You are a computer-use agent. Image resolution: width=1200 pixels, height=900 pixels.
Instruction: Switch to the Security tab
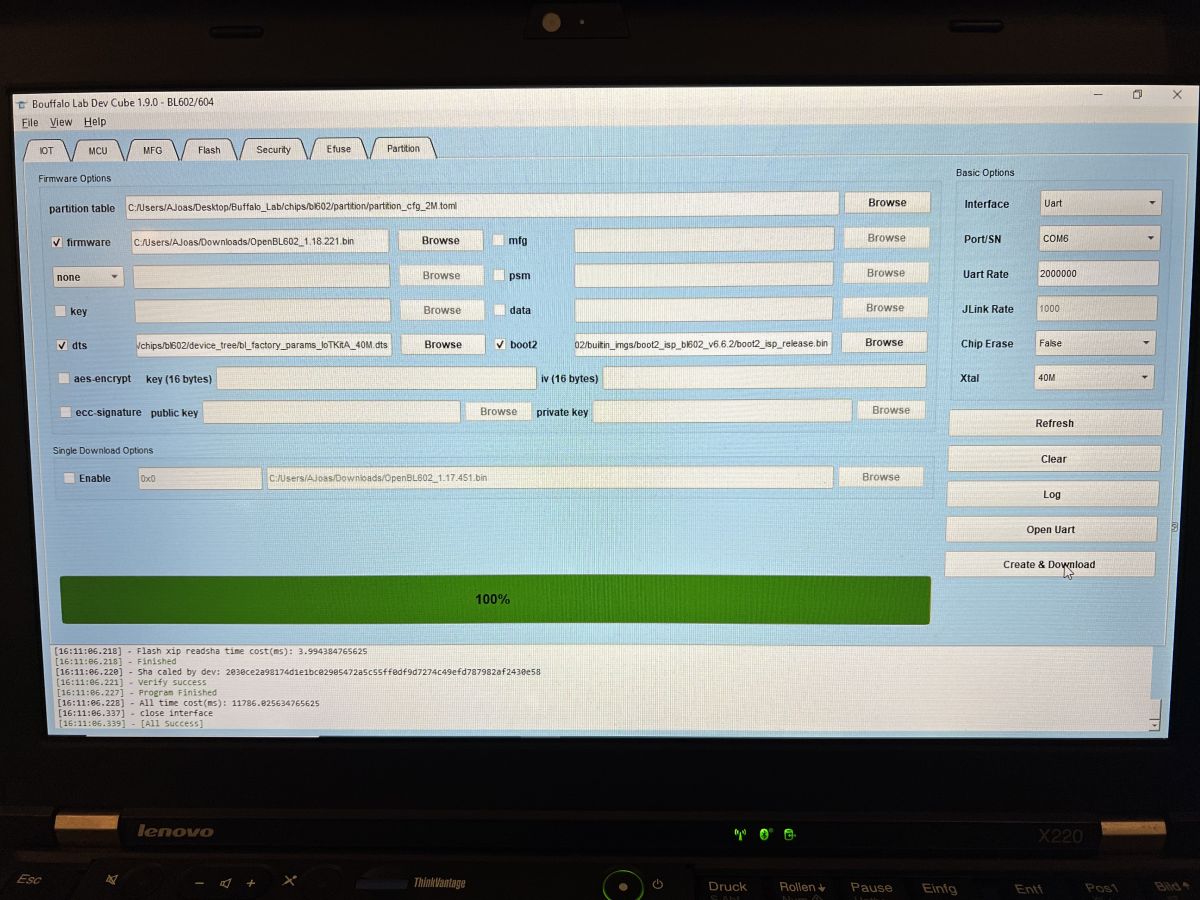(273, 150)
